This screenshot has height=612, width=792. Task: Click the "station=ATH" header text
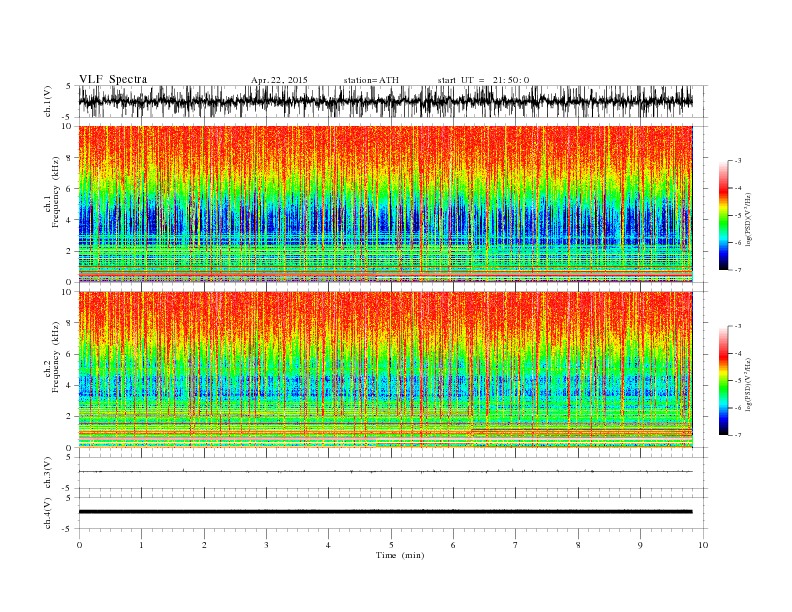click(371, 80)
